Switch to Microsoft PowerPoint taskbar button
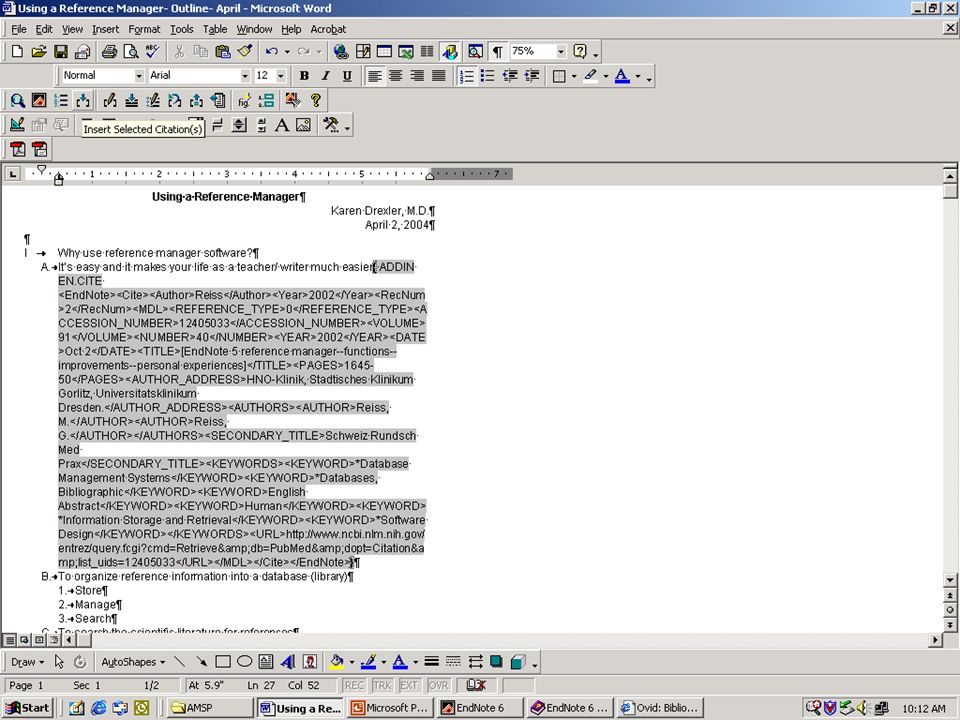Screen dimensions: 960x720 click(x=389, y=708)
